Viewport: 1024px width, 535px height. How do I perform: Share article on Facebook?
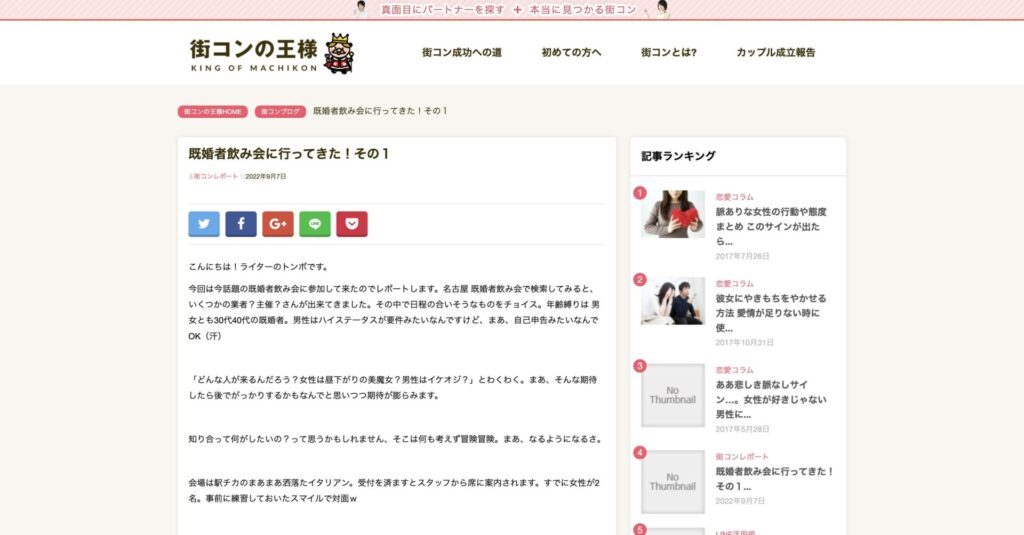pos(241,224)
